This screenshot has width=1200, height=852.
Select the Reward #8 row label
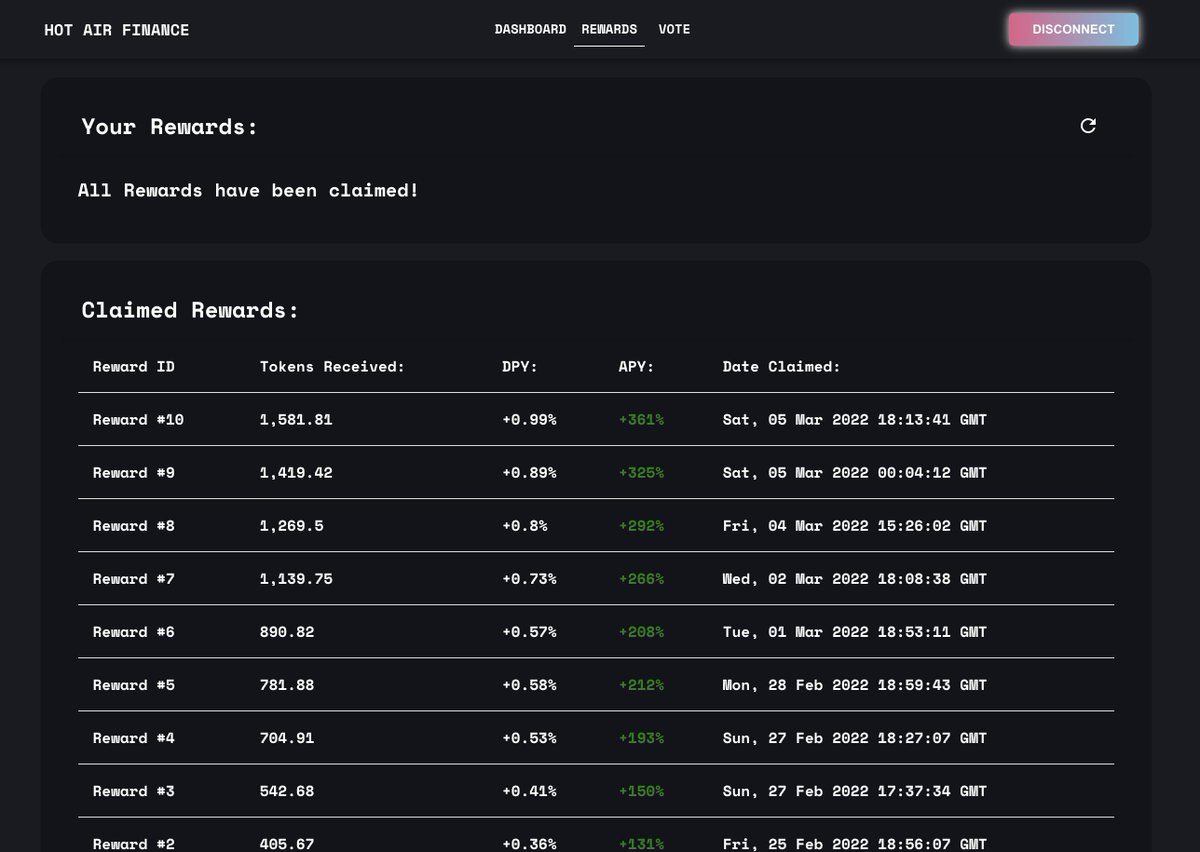click(x=134, y=526)
